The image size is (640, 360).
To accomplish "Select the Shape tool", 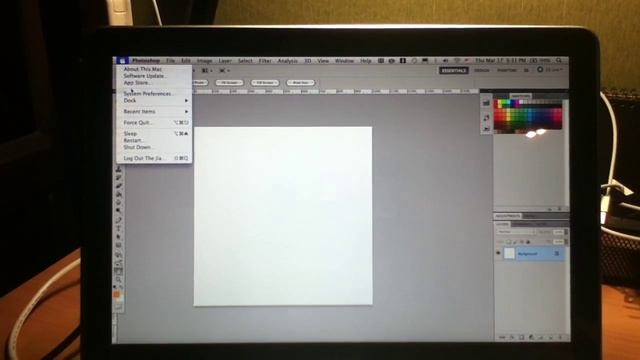I will 118,245.
